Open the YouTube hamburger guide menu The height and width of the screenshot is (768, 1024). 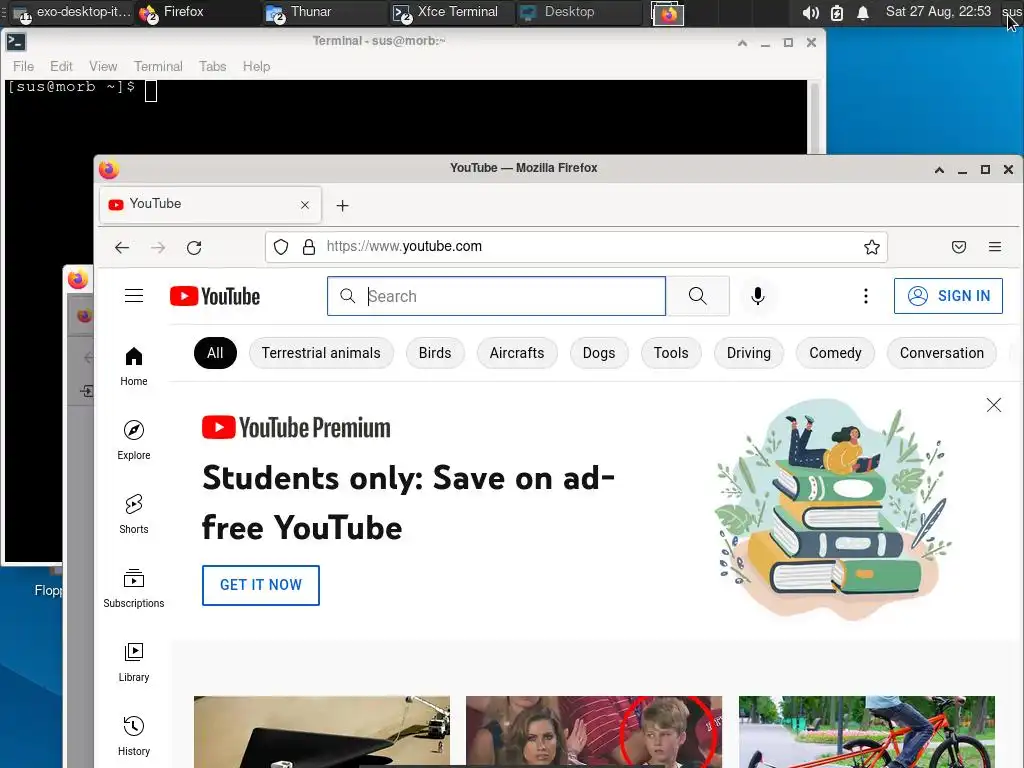coord(134,296)
